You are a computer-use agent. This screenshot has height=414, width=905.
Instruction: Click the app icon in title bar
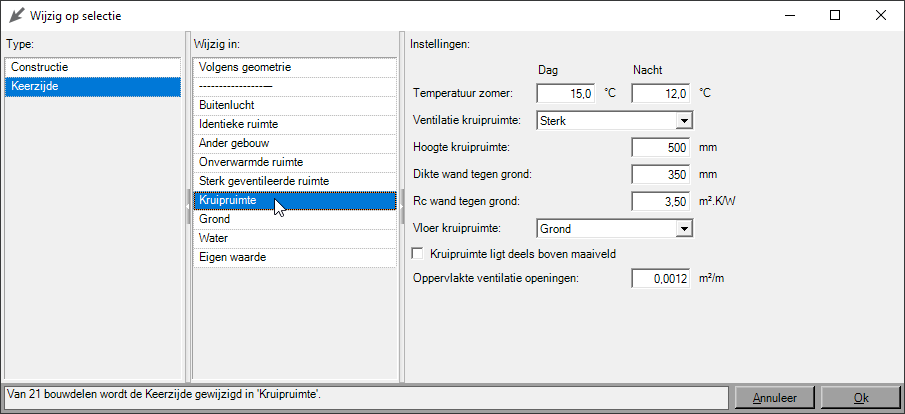pos(16,16)
